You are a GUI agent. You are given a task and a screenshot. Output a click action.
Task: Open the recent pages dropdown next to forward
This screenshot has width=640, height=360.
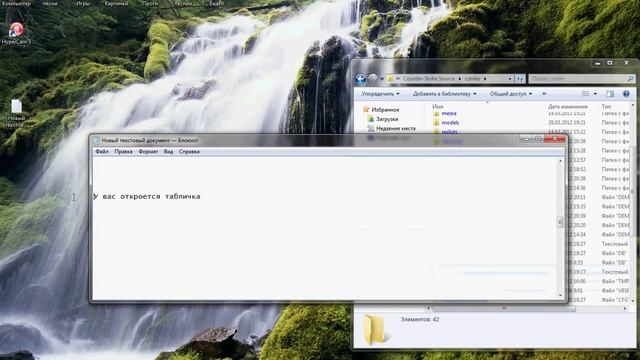[x=382, y=78]
